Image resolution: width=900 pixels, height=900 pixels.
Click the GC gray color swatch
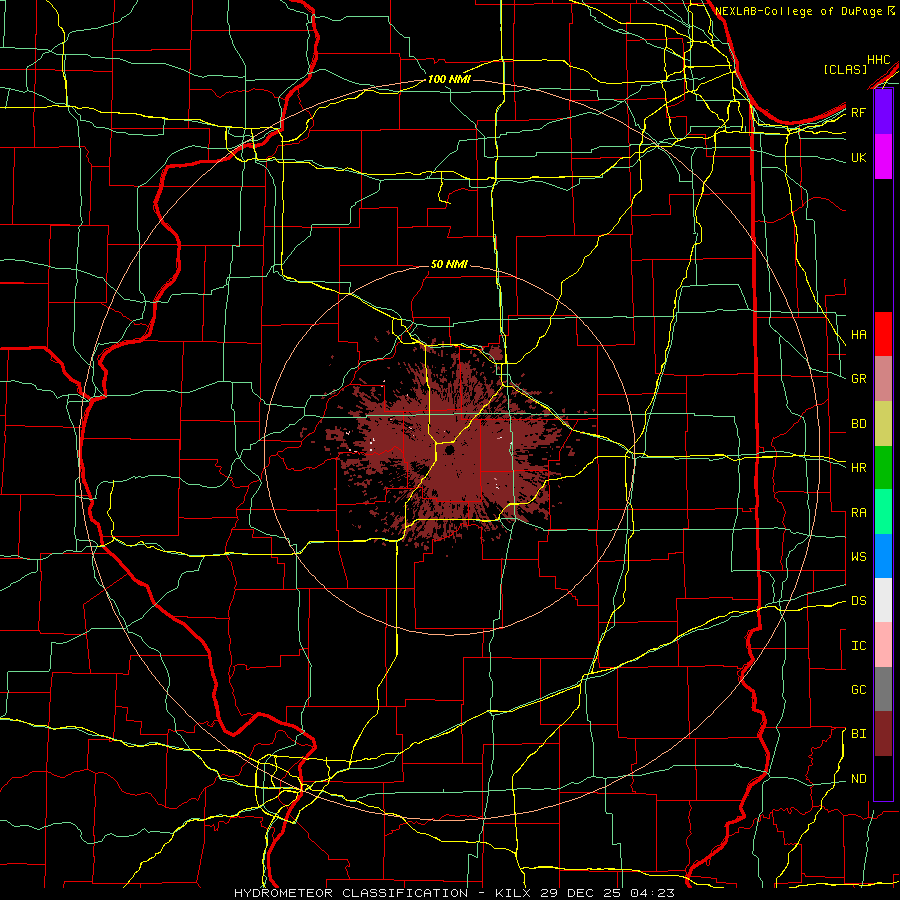coord(883,689)
